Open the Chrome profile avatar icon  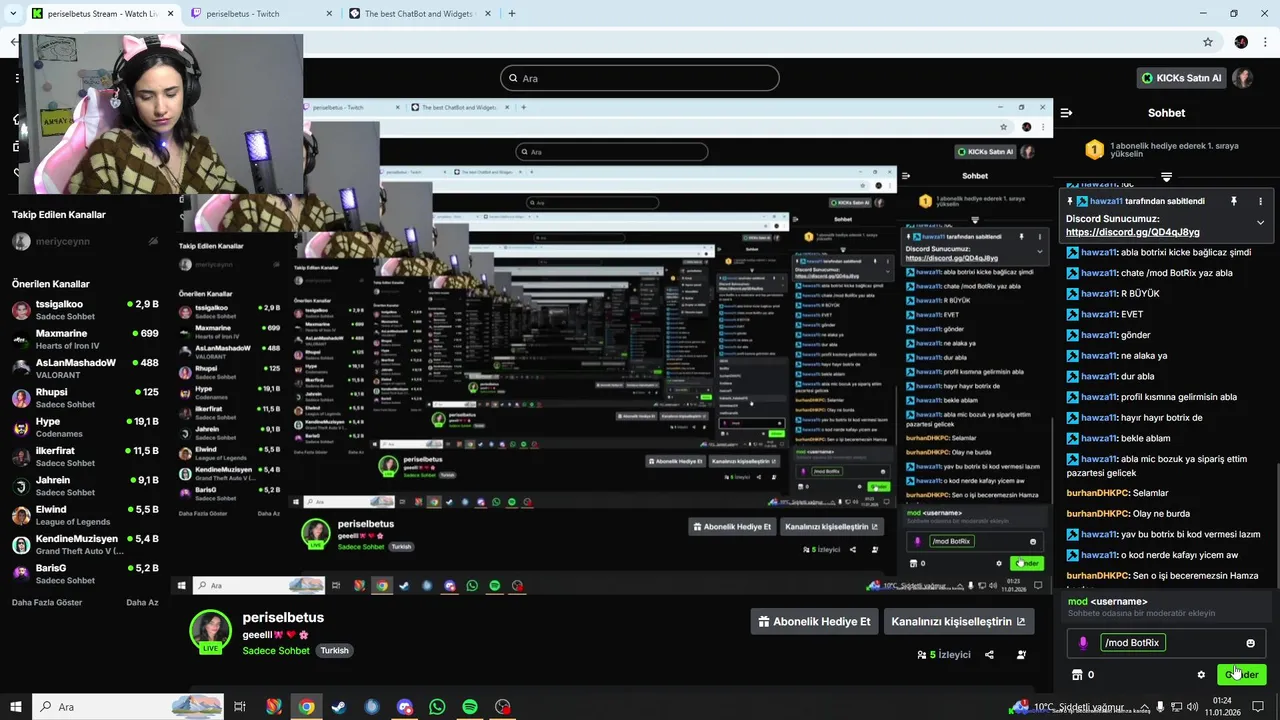click(x=1241, y=42)
